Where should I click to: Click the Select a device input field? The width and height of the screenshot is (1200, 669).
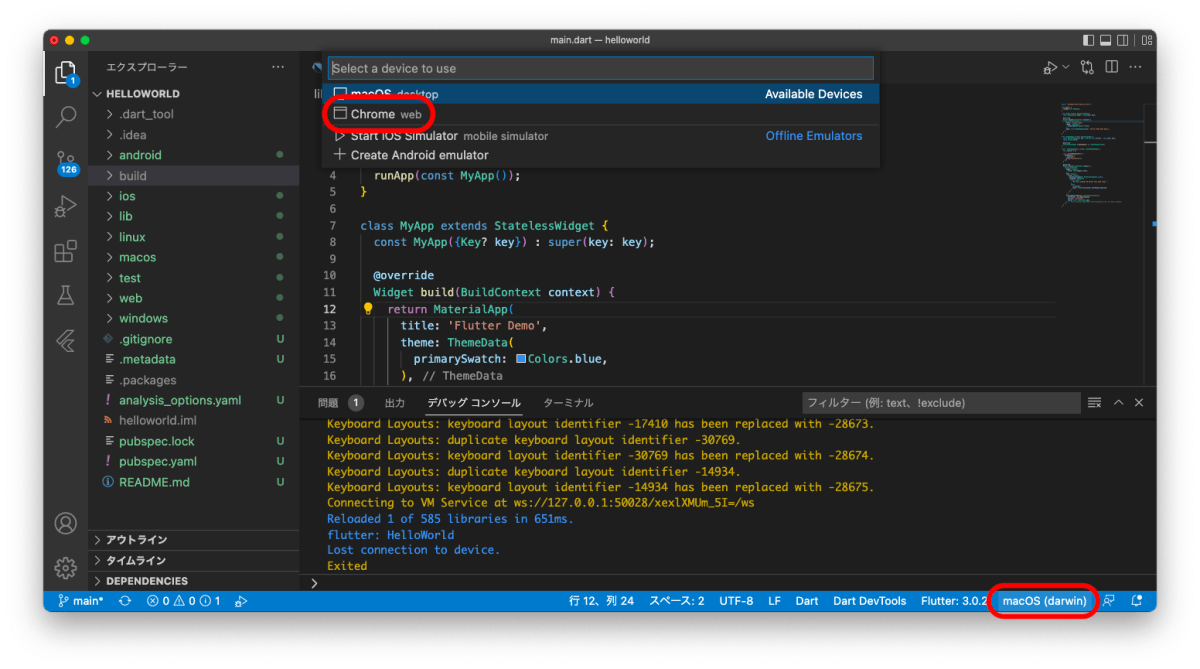pos(601,68)
